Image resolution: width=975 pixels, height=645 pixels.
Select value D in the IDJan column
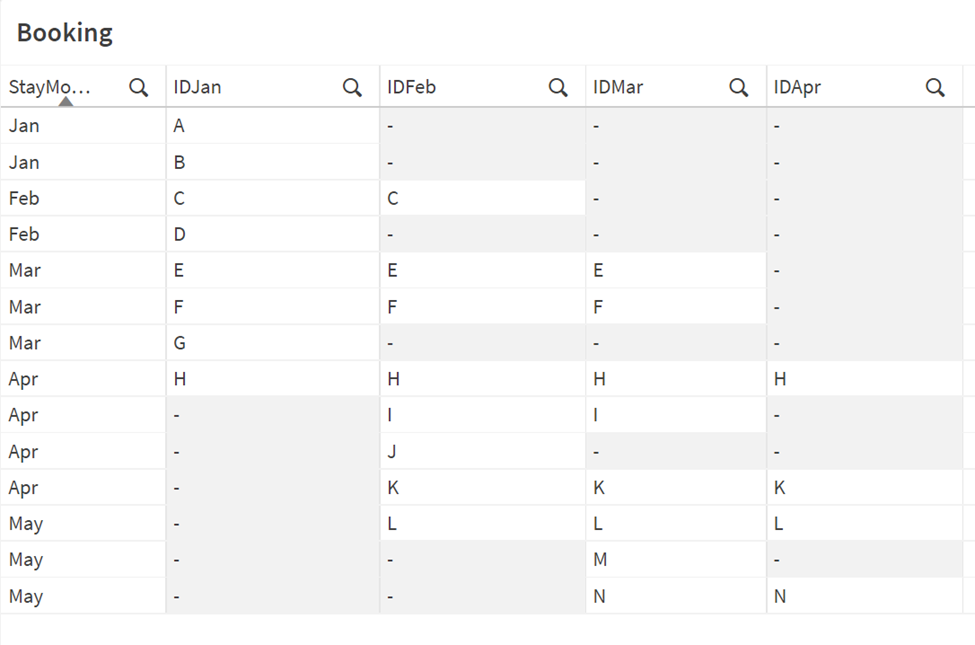point(180,234)
